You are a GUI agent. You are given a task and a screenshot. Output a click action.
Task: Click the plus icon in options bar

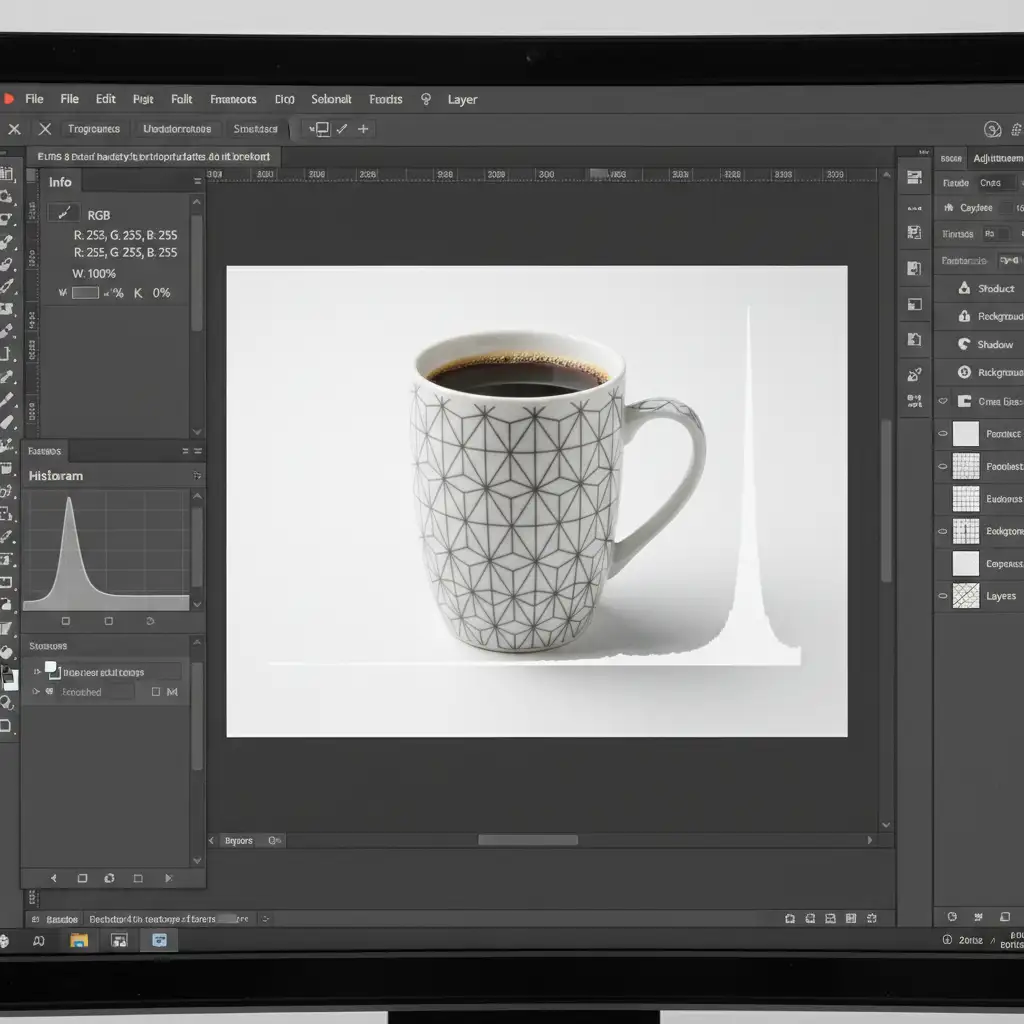363,128
